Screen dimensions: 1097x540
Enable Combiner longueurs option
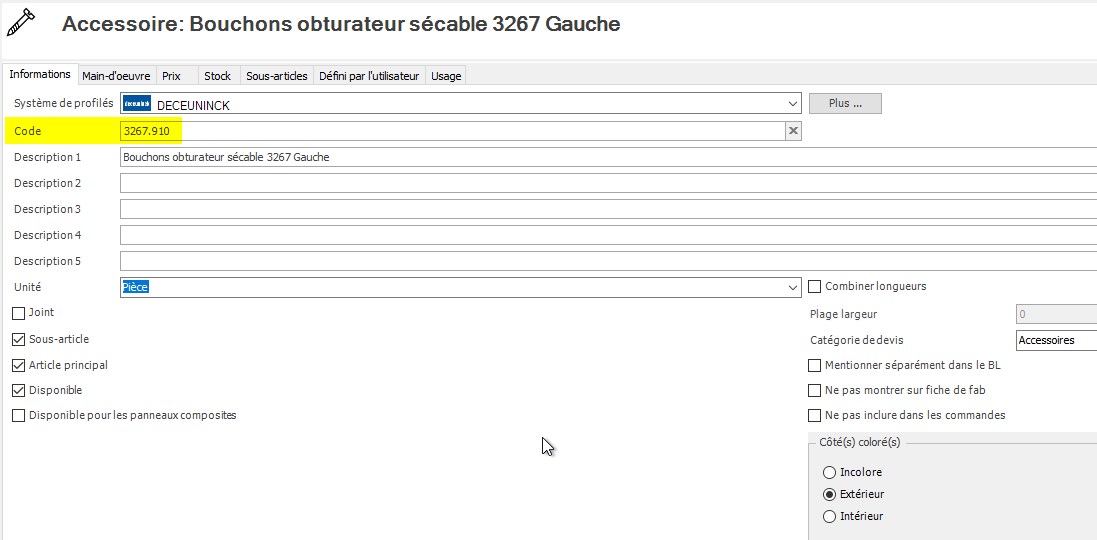pyautogui.click(x=815, y=287)
